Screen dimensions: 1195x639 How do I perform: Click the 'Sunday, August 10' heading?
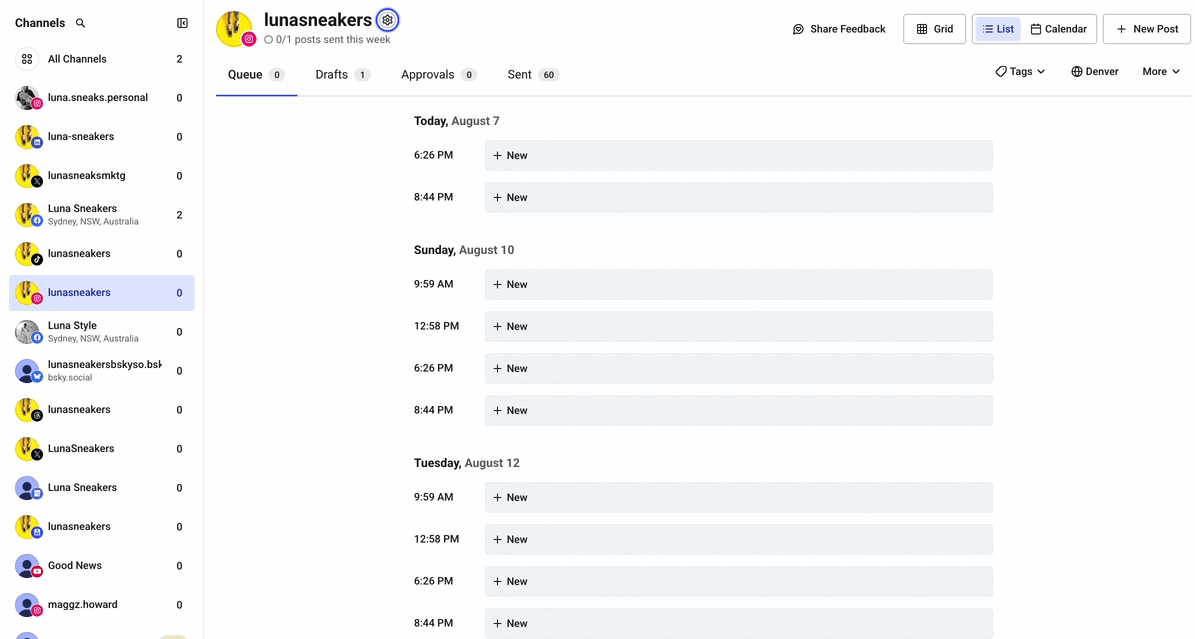point(464,249)
